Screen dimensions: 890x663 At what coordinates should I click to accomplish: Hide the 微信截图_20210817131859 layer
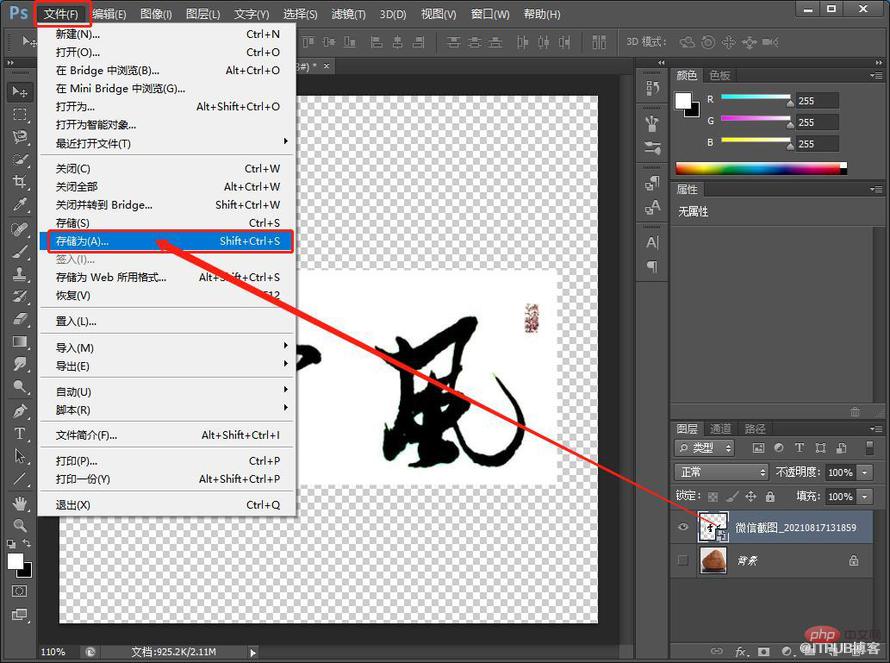tap(683, 527)
